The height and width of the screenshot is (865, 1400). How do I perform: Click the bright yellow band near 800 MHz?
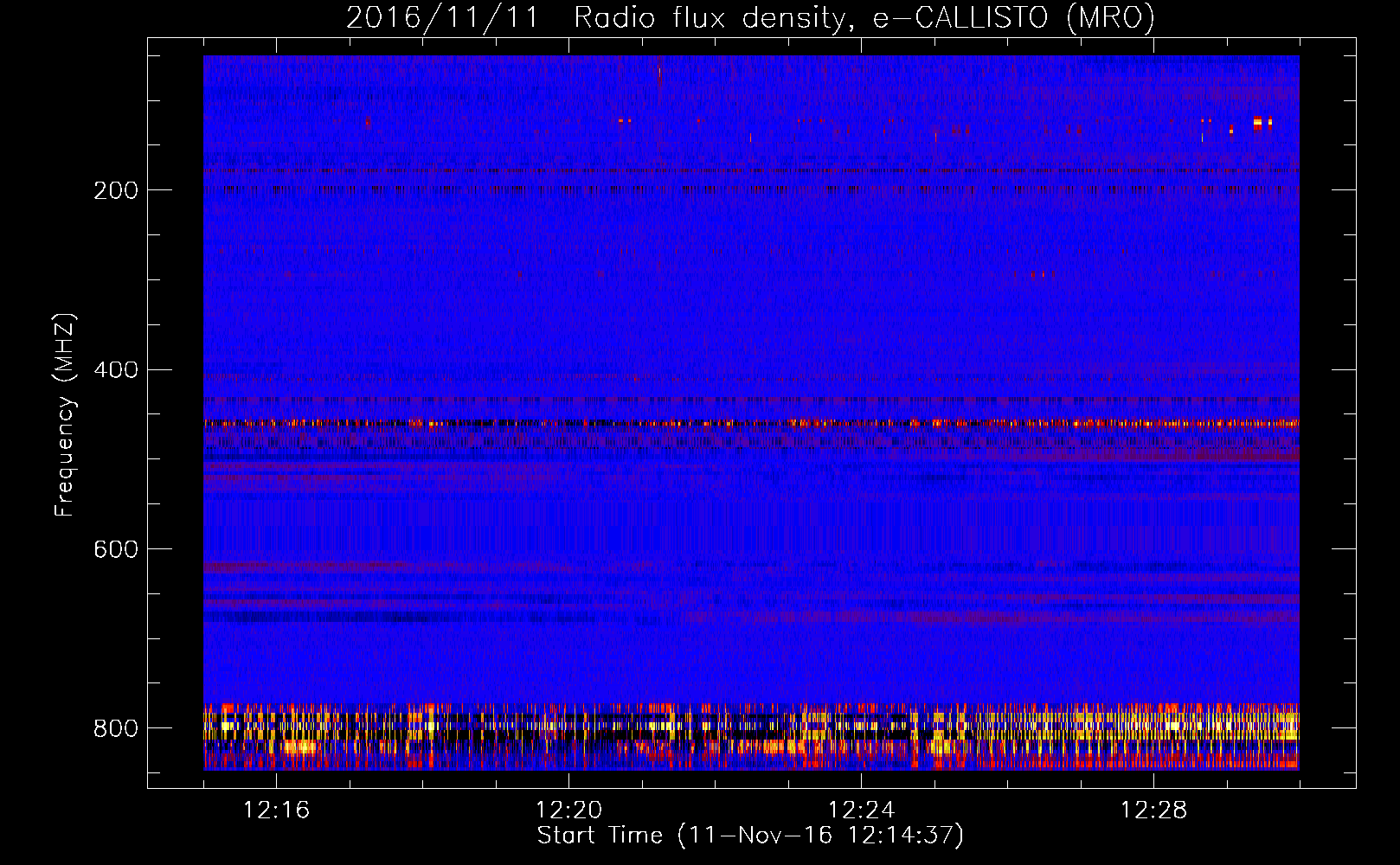tap(751, 725)
